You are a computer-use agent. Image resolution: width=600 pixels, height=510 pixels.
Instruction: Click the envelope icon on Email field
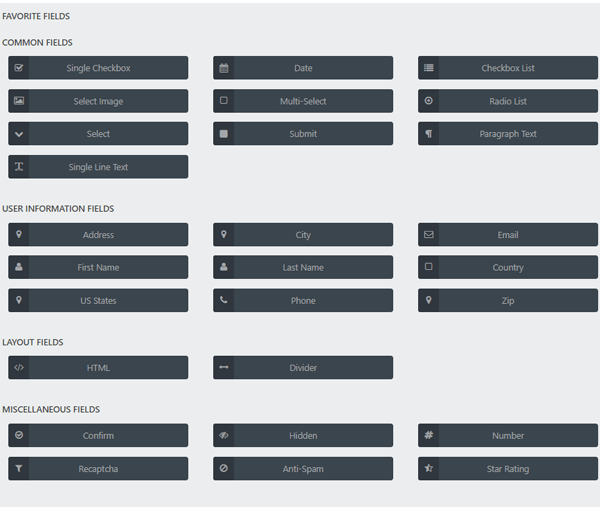click(x=429, y=235)
